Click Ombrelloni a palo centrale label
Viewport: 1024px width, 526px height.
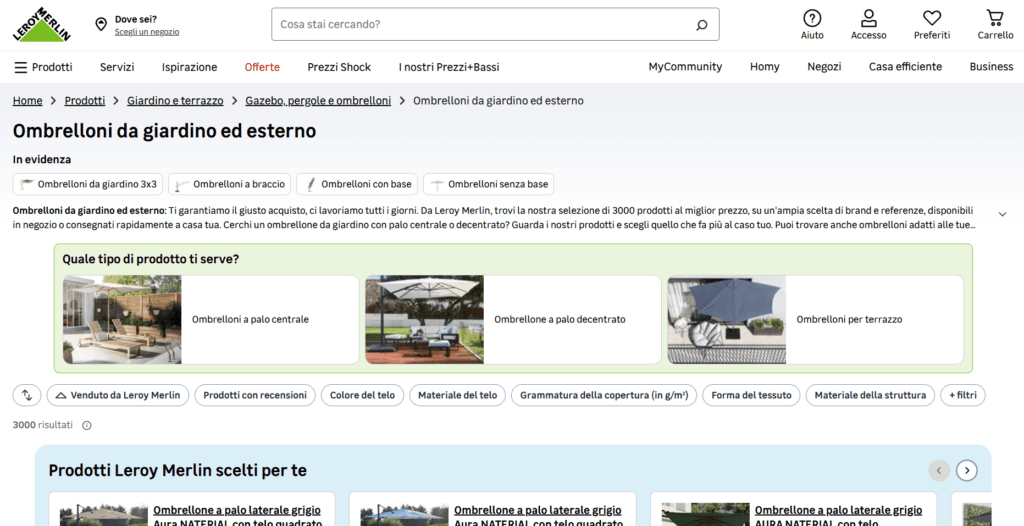pos(250,320)
